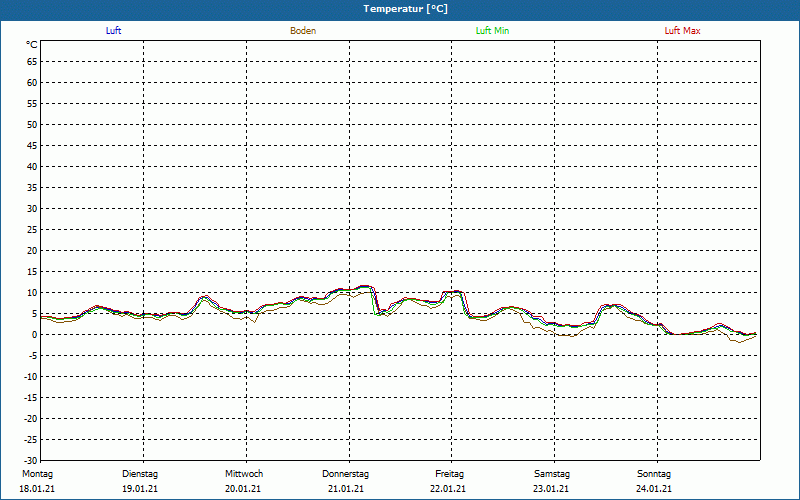Click the '-30' y-axis value
Screen dimensions: 800x500
click(x=31, y=461)
